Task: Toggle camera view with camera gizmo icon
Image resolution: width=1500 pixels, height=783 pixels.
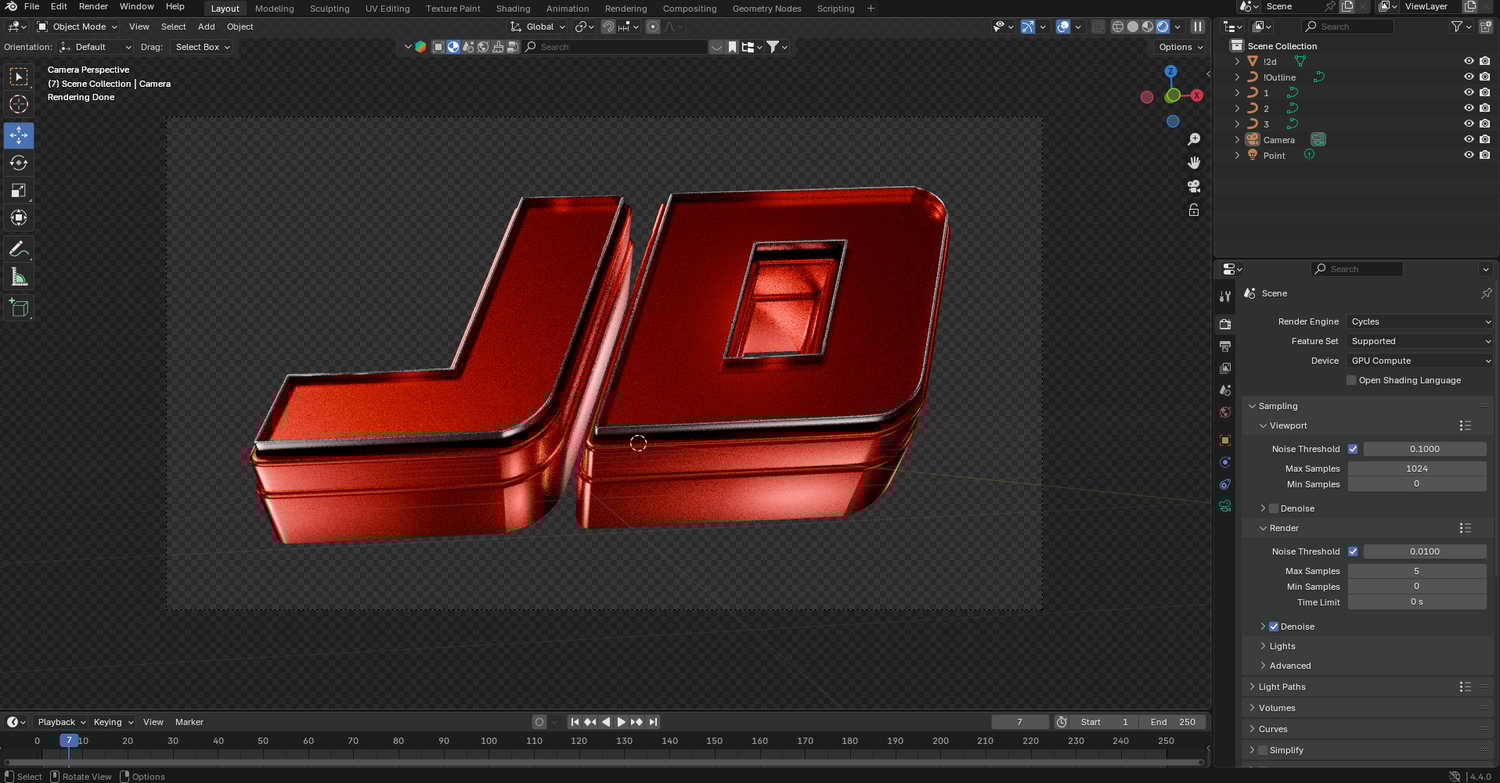Action: point(1193,186)
